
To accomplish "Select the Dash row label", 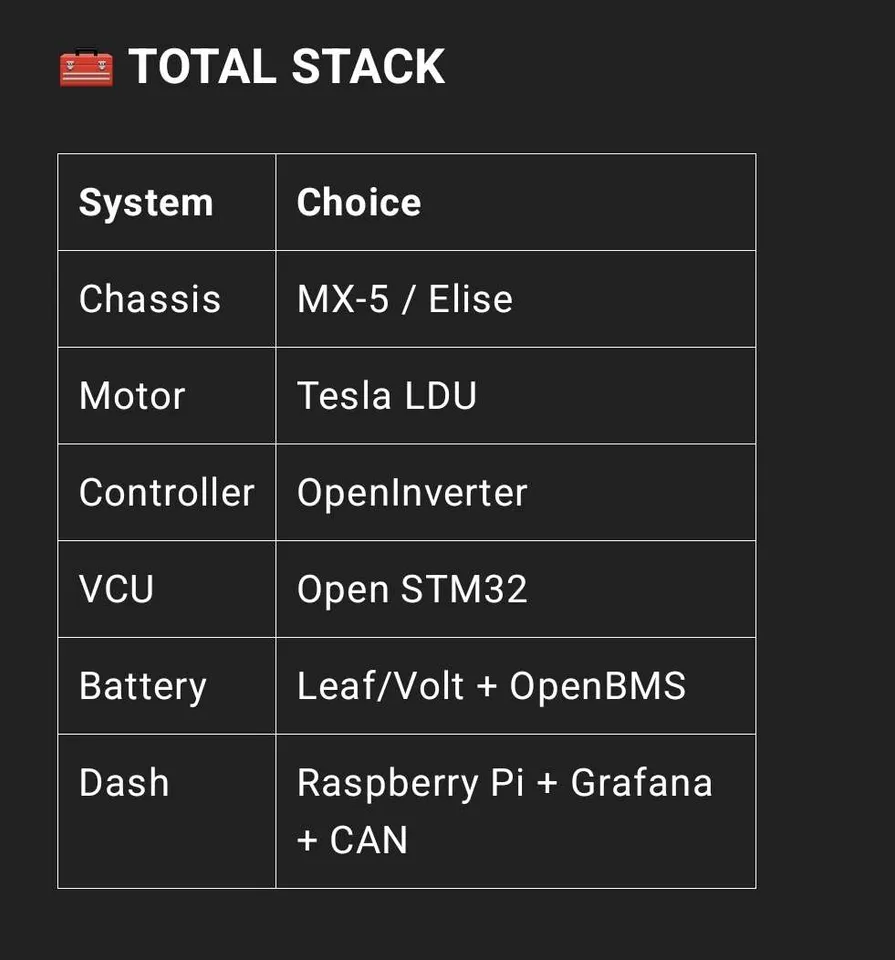I will (x=124, y=783).
